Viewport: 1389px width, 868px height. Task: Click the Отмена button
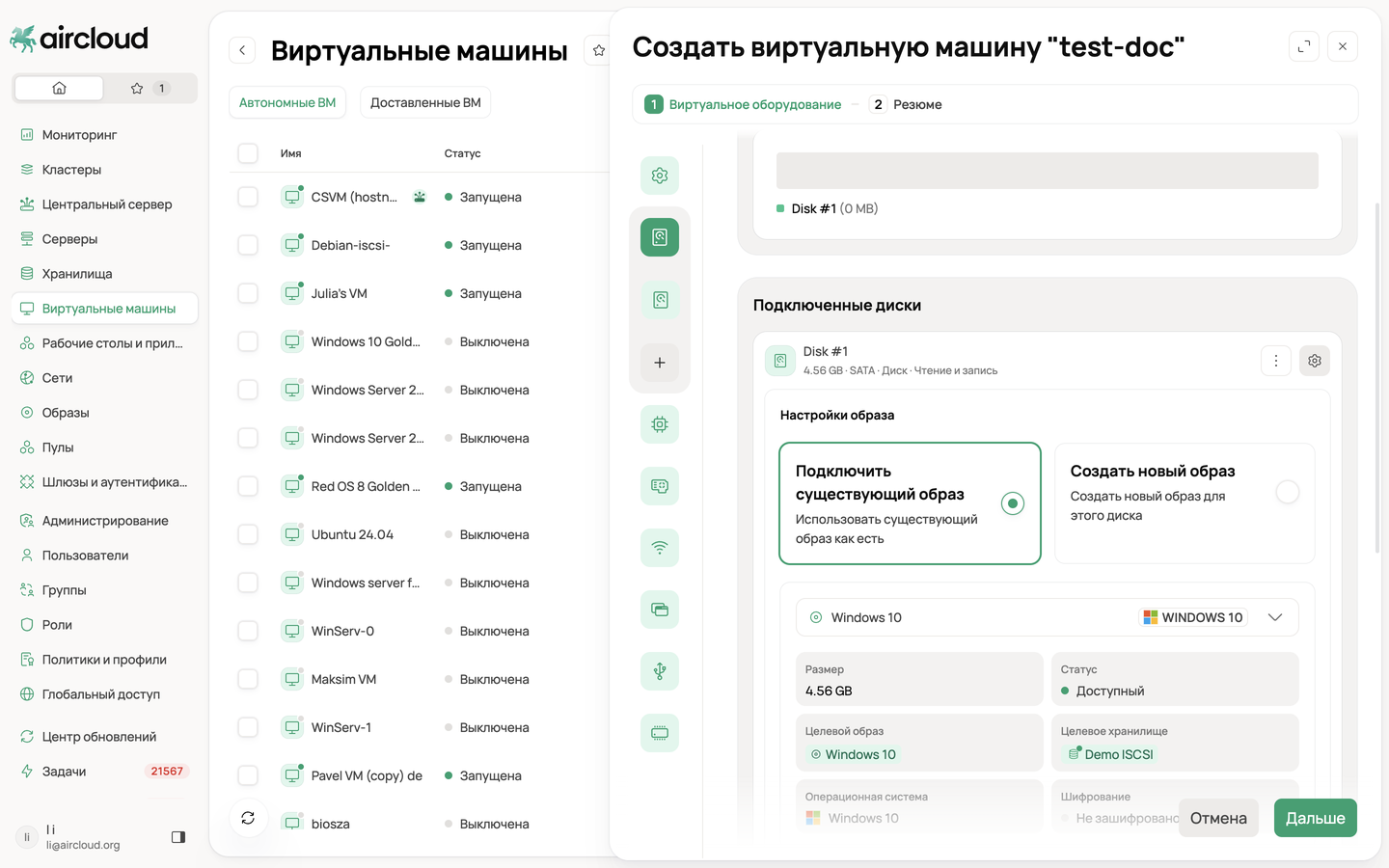(1218, 818)
